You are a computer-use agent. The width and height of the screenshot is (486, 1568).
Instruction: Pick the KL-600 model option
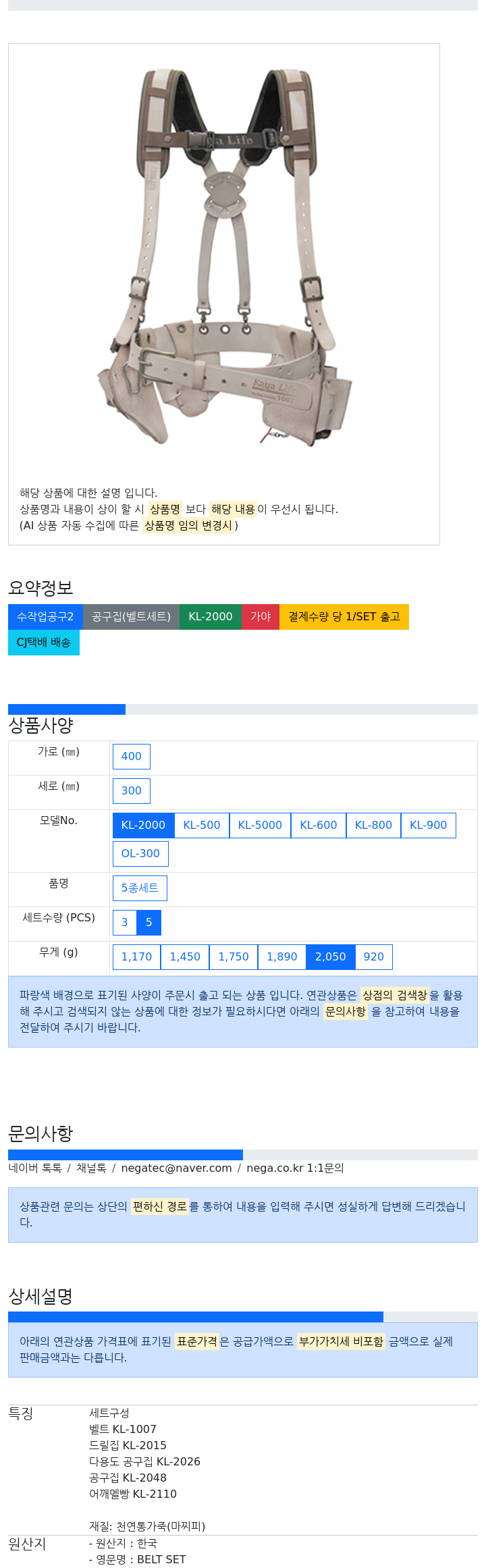319,826
